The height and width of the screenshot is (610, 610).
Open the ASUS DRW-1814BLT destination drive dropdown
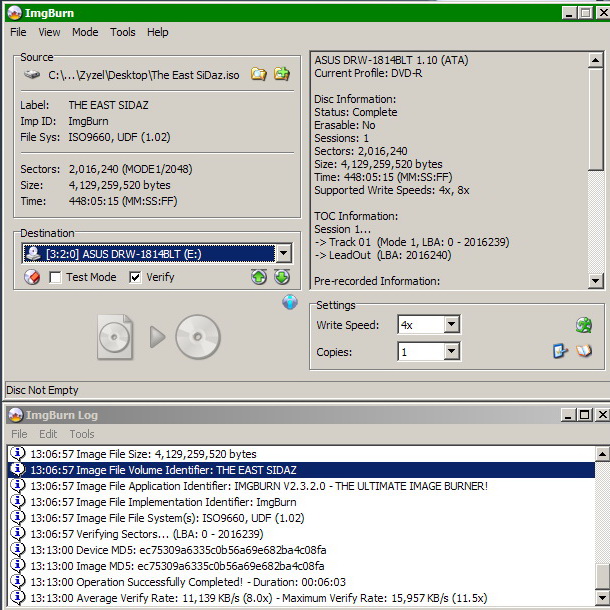[284, 254]
